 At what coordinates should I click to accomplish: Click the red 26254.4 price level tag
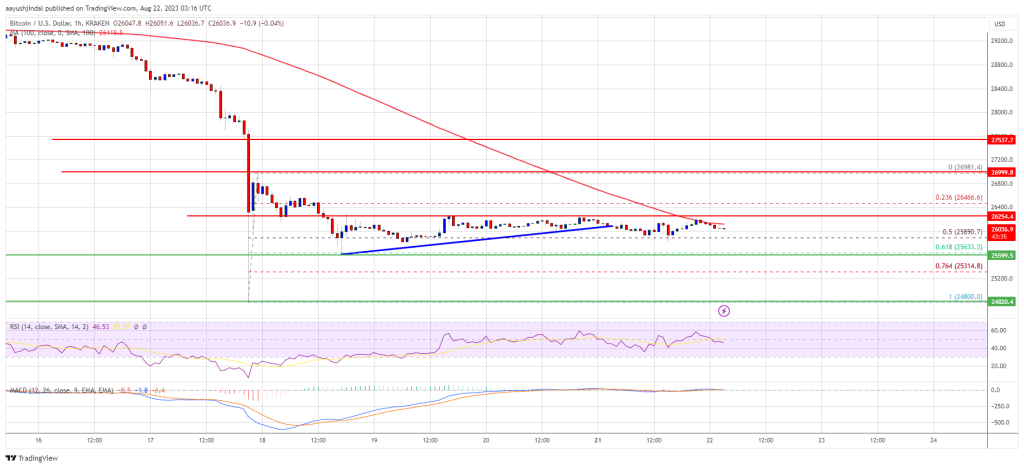coord(1002,216)
